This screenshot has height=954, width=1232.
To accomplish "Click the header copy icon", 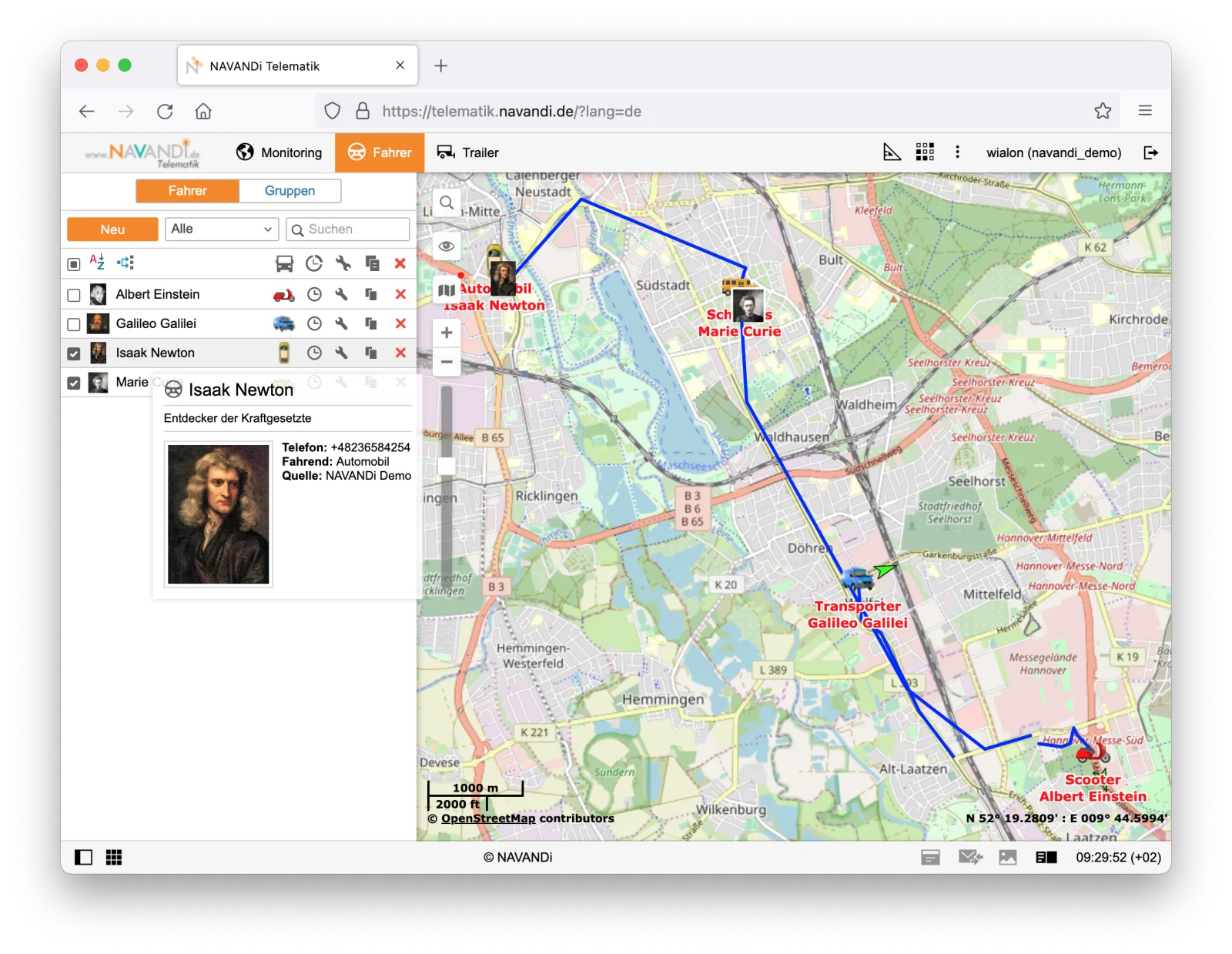I will click(372, 263).
